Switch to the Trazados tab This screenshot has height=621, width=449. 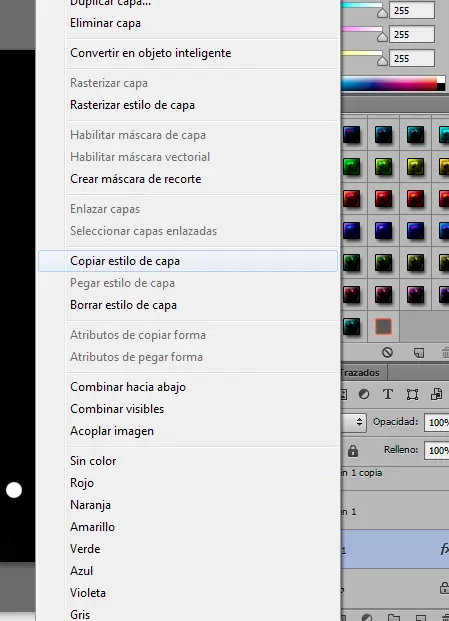[362, 373]
